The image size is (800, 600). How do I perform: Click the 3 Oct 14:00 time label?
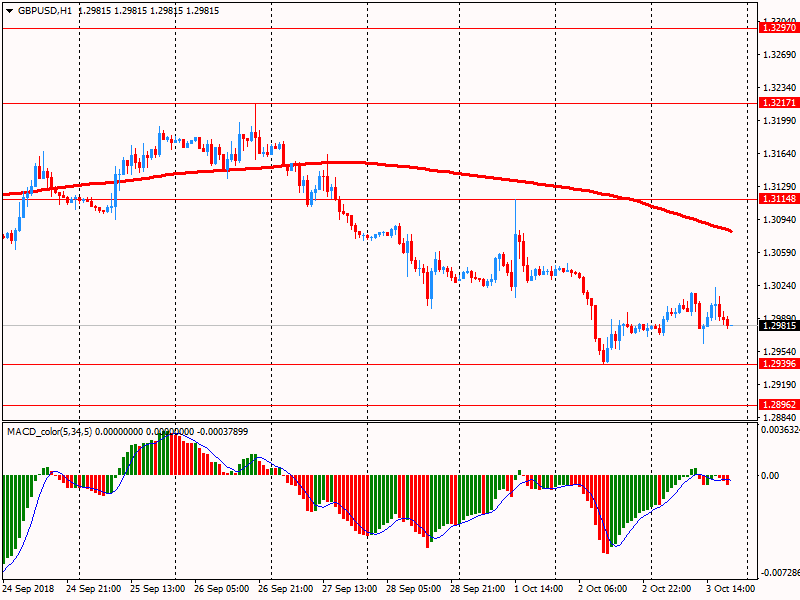[731, 589]
